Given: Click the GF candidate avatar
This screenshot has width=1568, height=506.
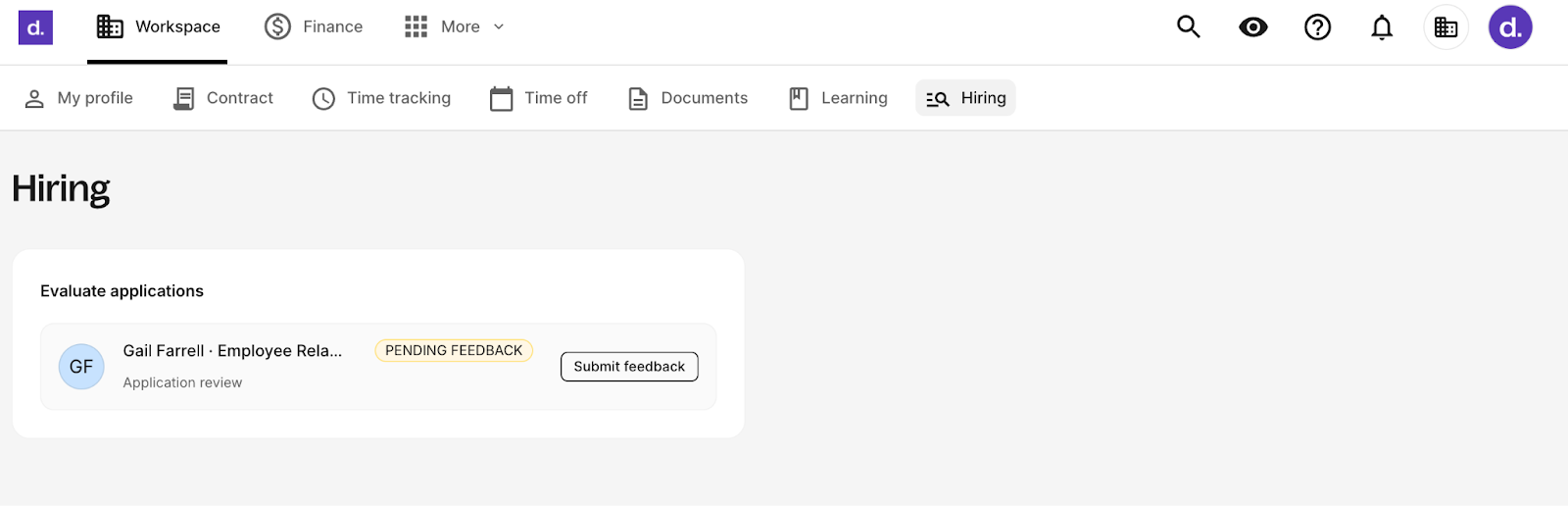Looking at the screenshot, I should (x=81, y=367).
